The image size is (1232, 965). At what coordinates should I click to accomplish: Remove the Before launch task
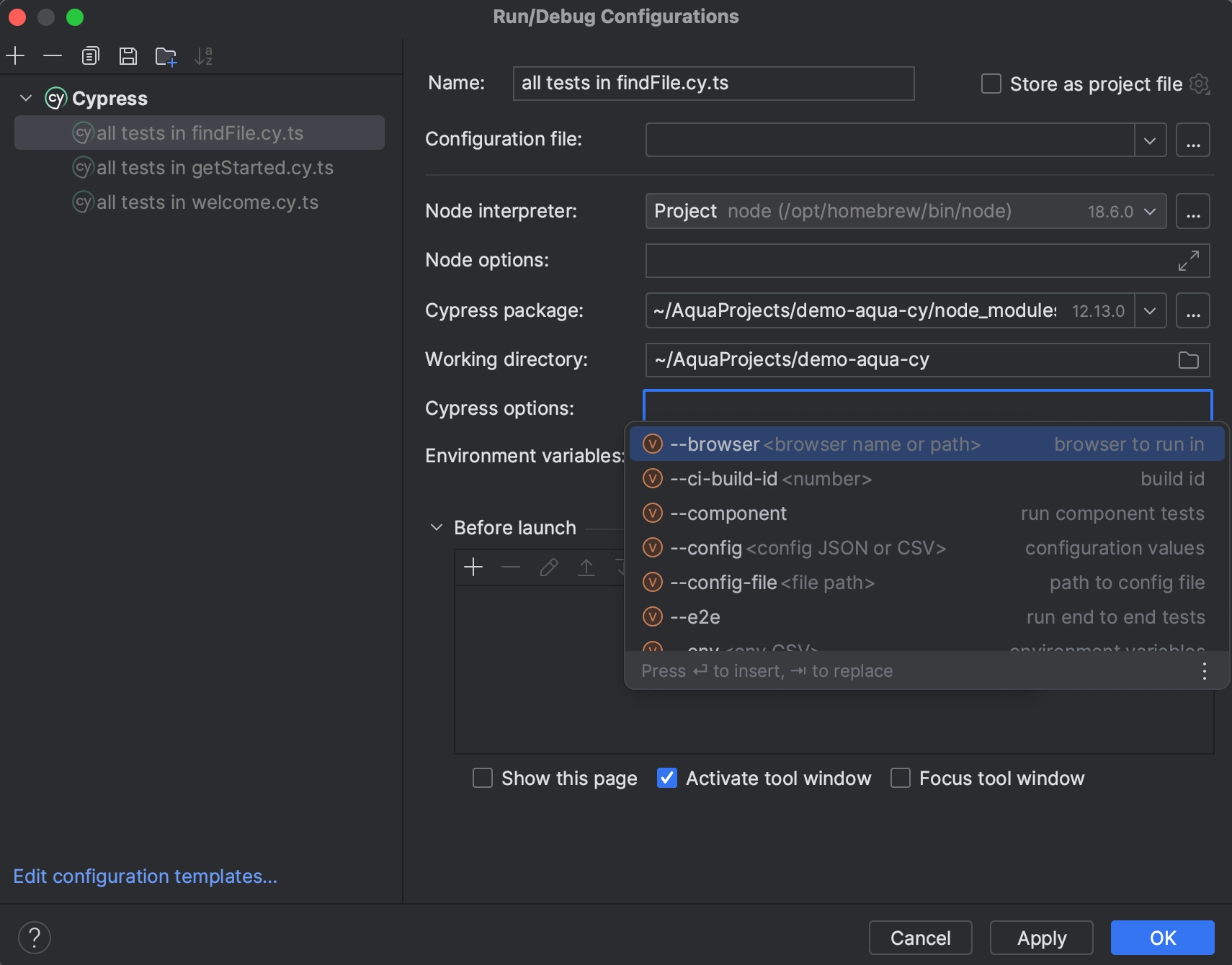click(x=511, y=567)
